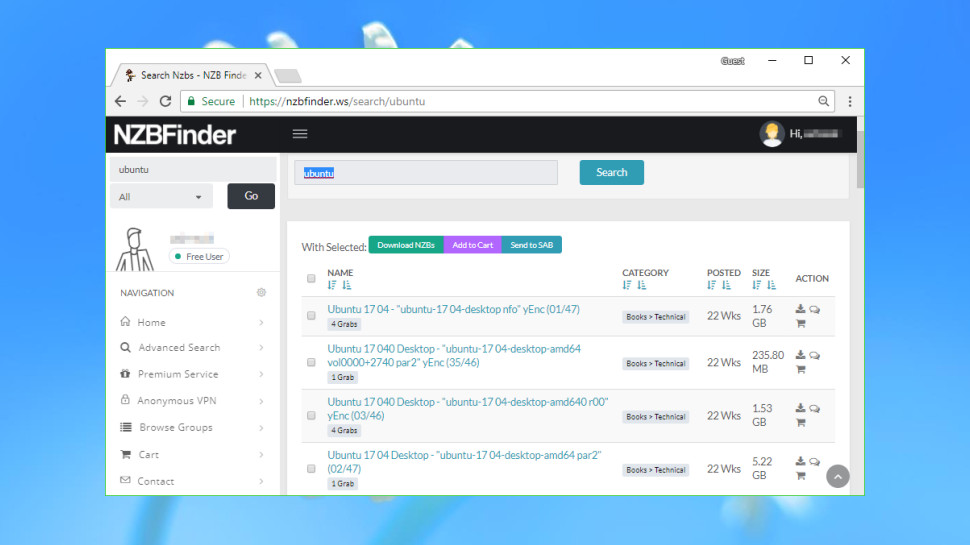Viewport: 970px width, 545px height.
Task: Reload the page
Action: [x=165, y=101]
